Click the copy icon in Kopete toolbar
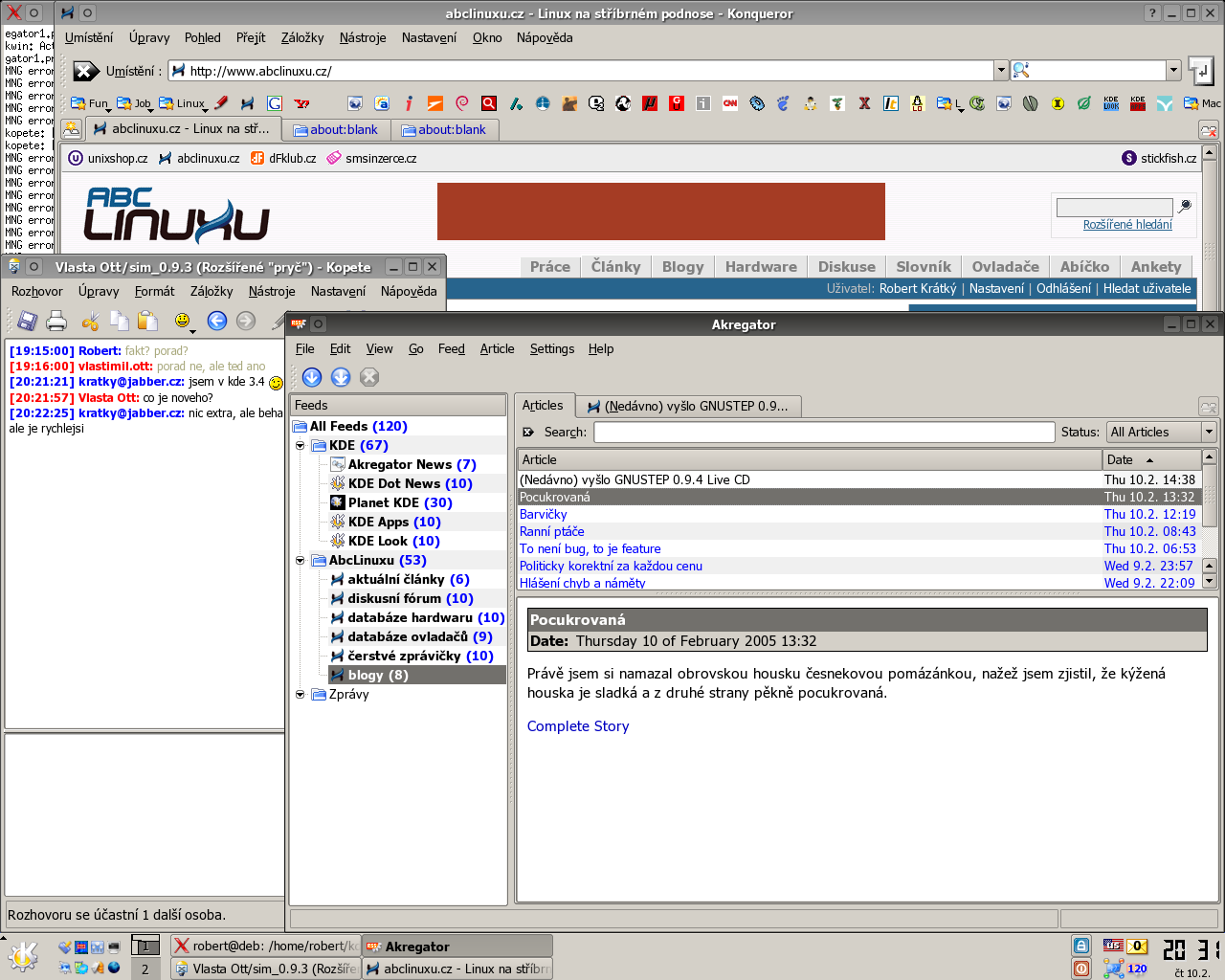The height and width of the screenshot is (980, 1225). click(120, 322)
